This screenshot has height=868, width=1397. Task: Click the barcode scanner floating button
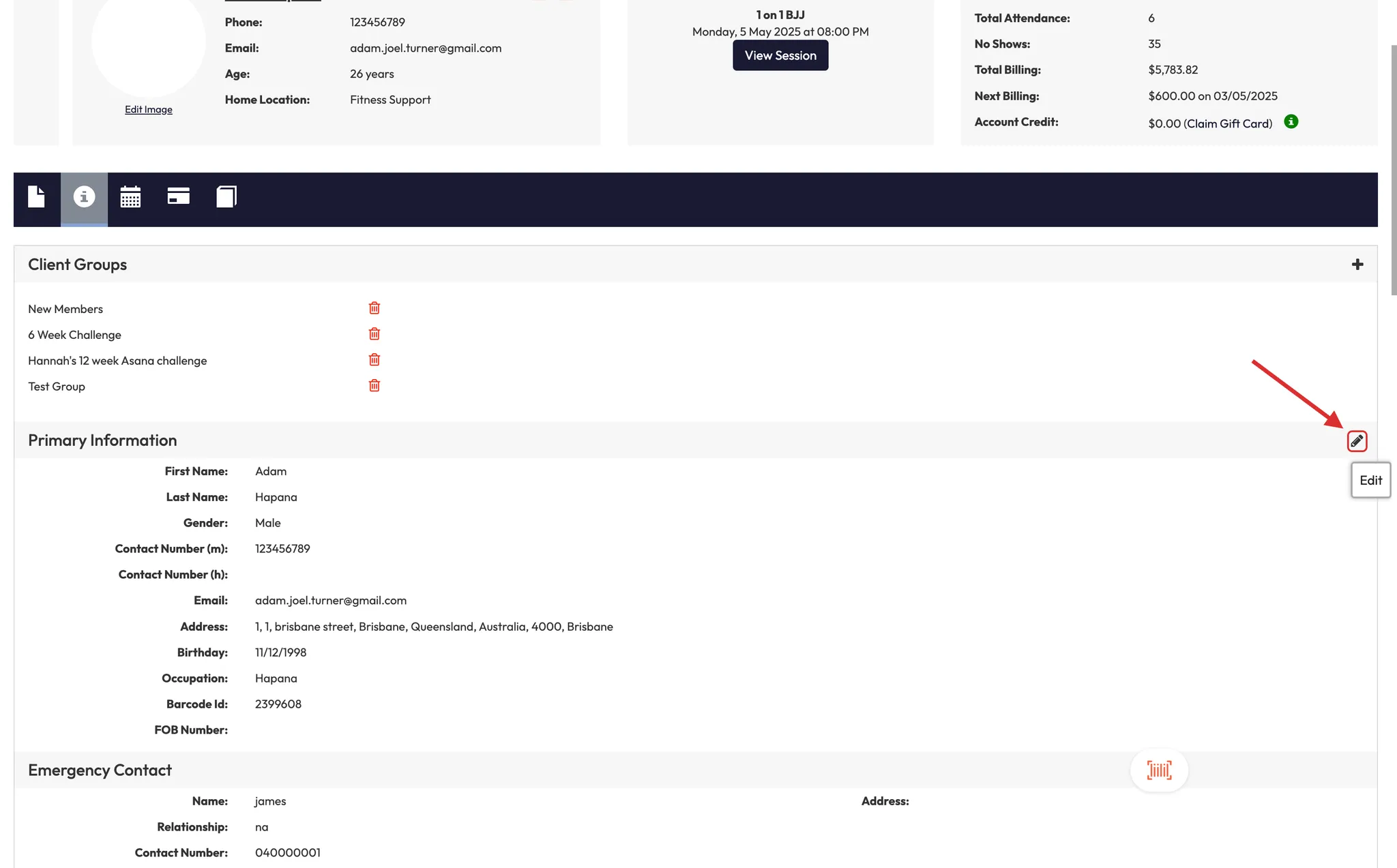(1159, 770)
